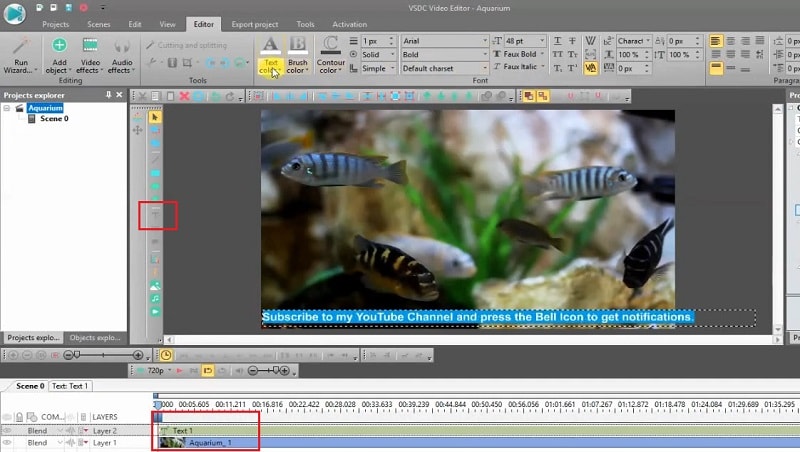Open the Characters spacing mode dropdown
This screenshot has width=800, height=452.
click(634, 41)
